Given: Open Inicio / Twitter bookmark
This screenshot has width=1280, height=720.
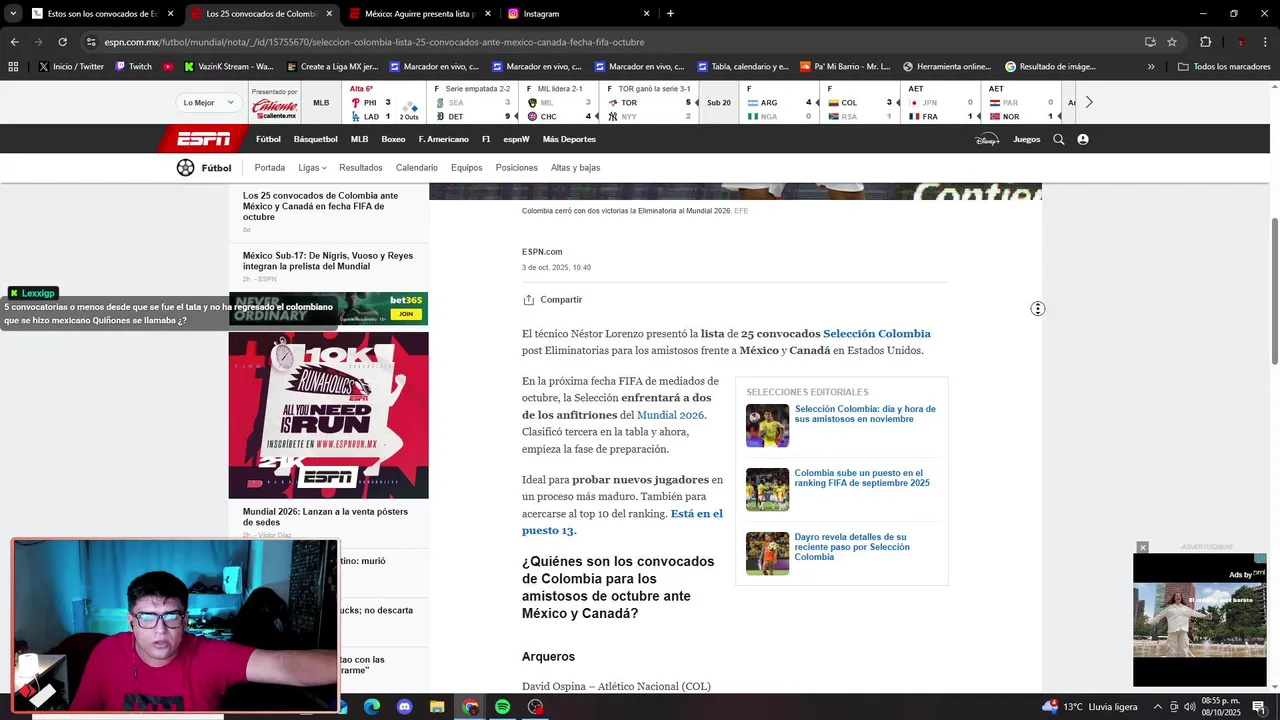Looking at the screenshot, I should (71, 67).
